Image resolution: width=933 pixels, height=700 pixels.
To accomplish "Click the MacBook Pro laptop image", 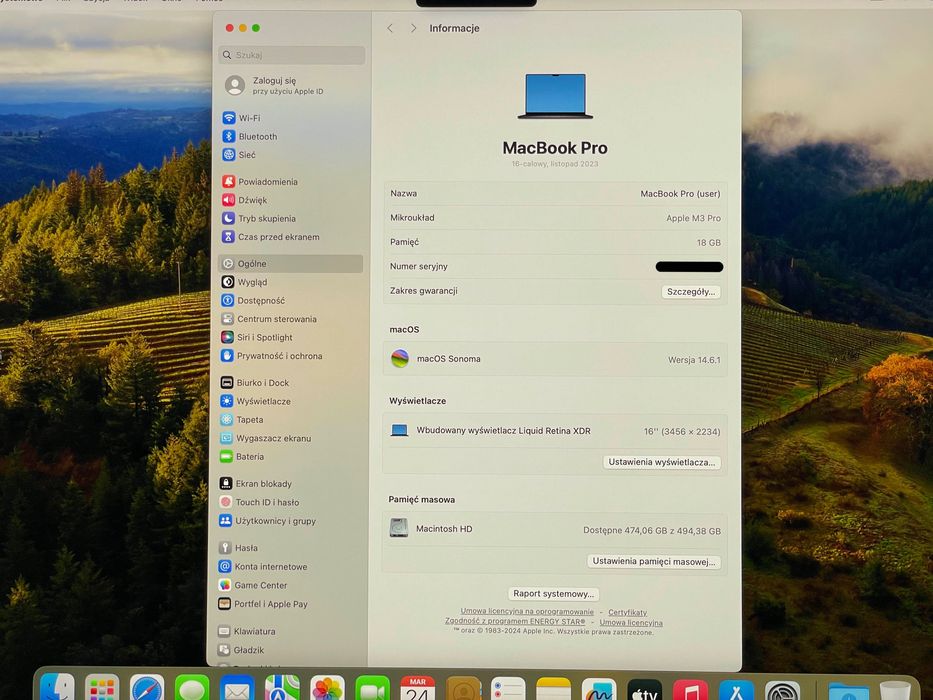I will (555, 96).
